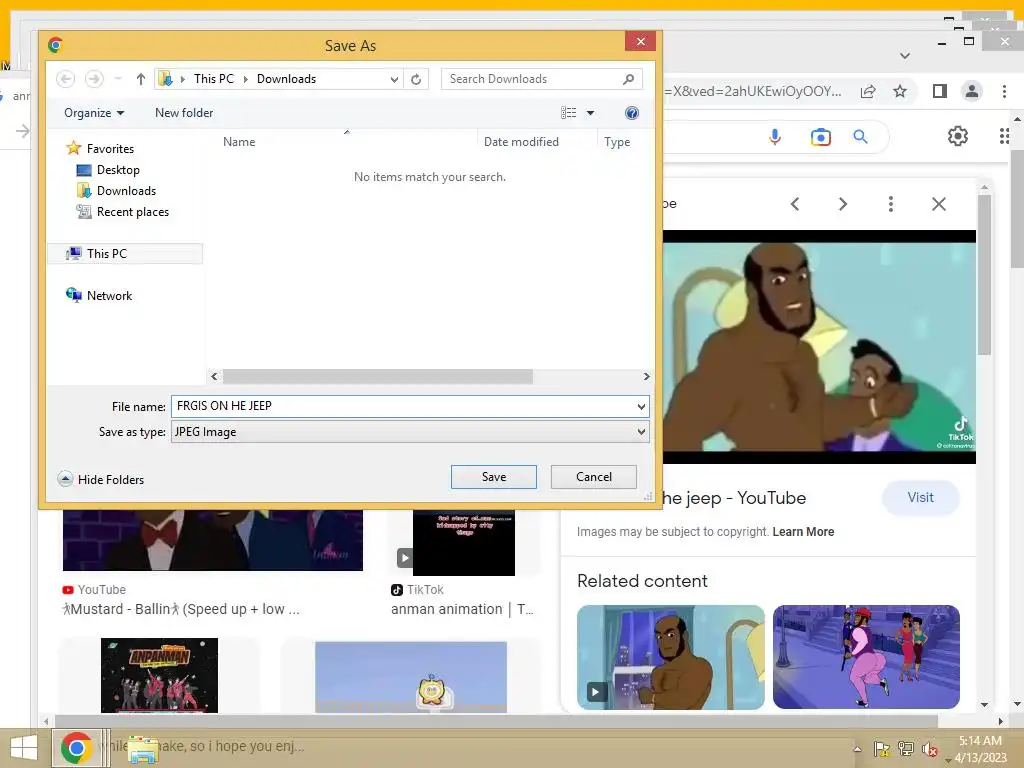The image size is (1024, 768).
Task: Show previous image in preview panel
Action: (x=795, y=204)
